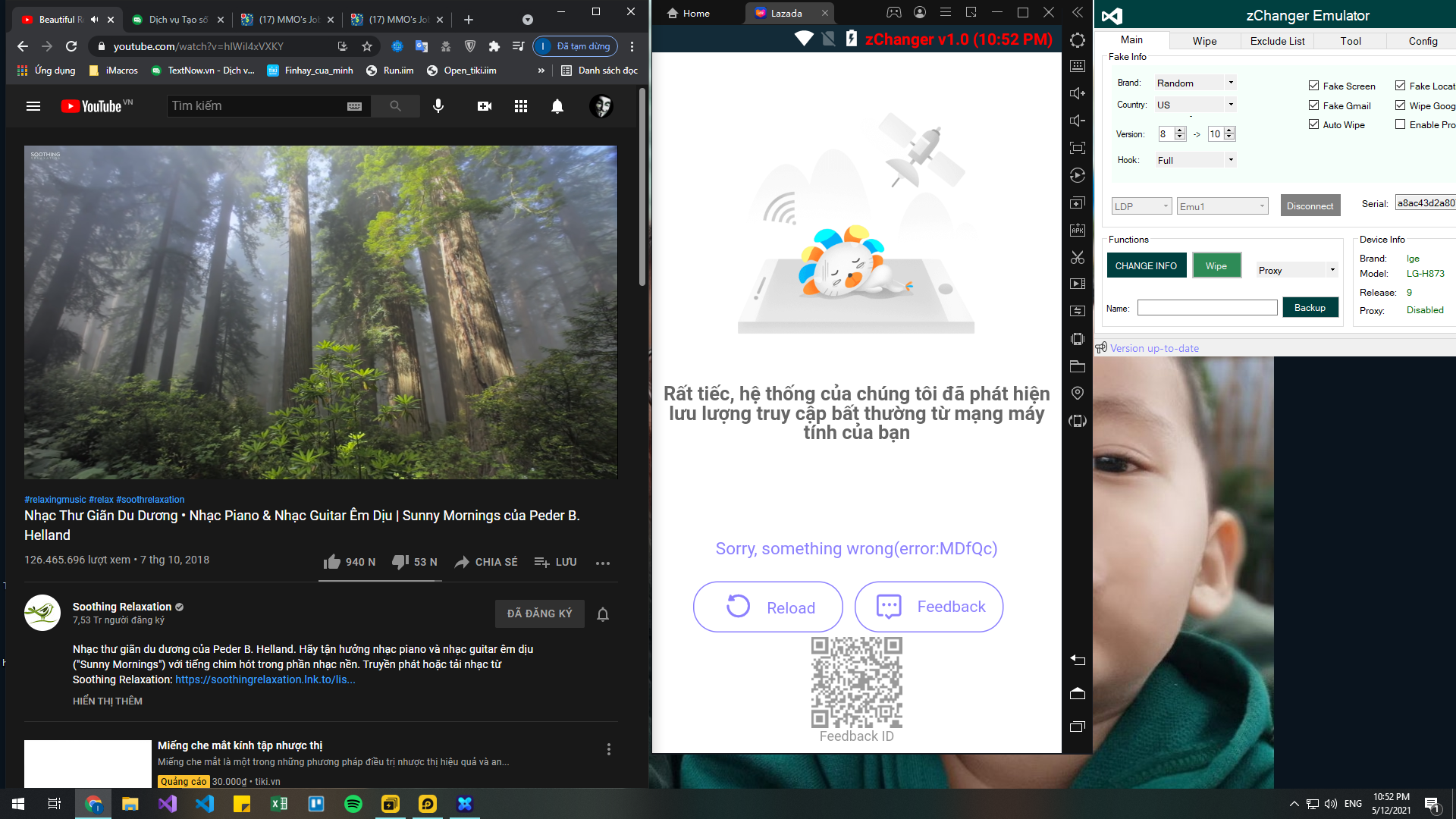Click volume down icon in emulator sidebar
This screenshot has height=819, width=1456.
(x=1078, y=121)
